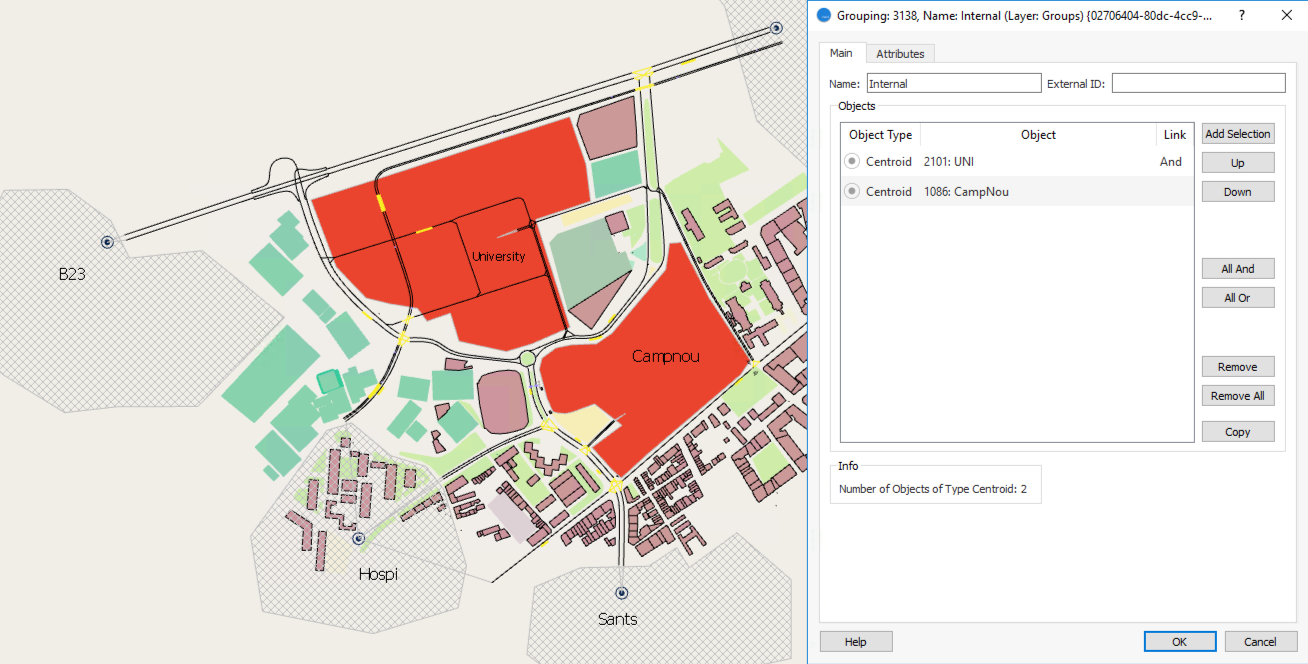Click the B23 centroid marker on map
The image size is (1308, 664).
click(107, 241)
